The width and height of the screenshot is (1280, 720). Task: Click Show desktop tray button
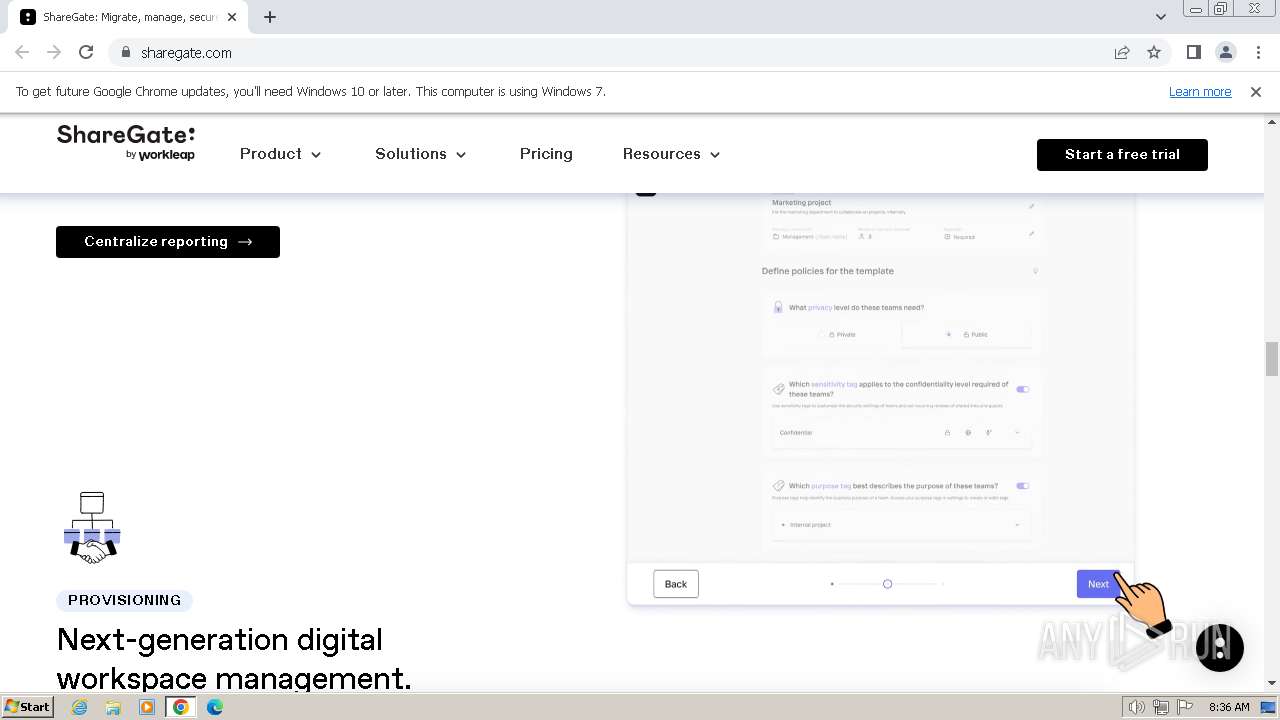(1269, 707)
